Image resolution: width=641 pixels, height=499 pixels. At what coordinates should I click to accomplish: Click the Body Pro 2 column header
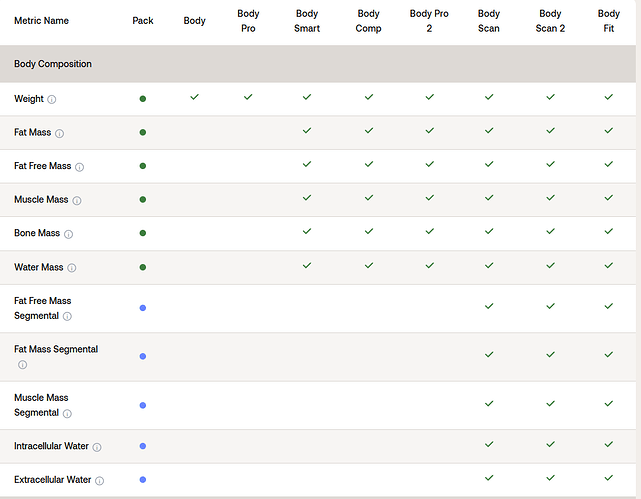(x=429, y=21)
